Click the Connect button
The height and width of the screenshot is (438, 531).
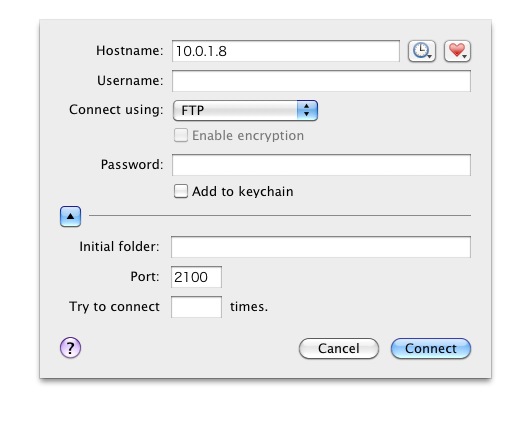(431, 348)
